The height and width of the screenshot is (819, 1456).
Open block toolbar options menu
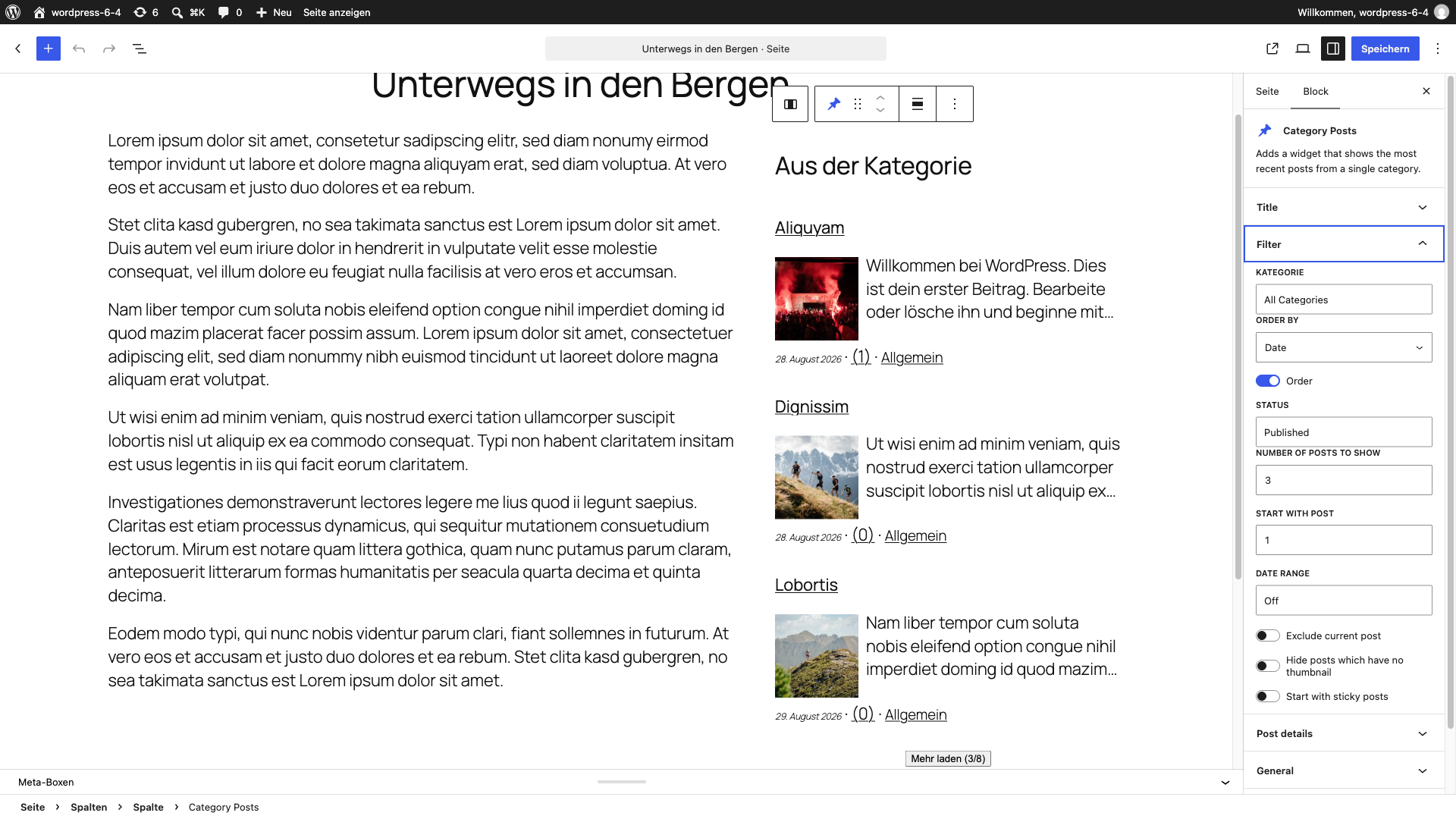955,104
